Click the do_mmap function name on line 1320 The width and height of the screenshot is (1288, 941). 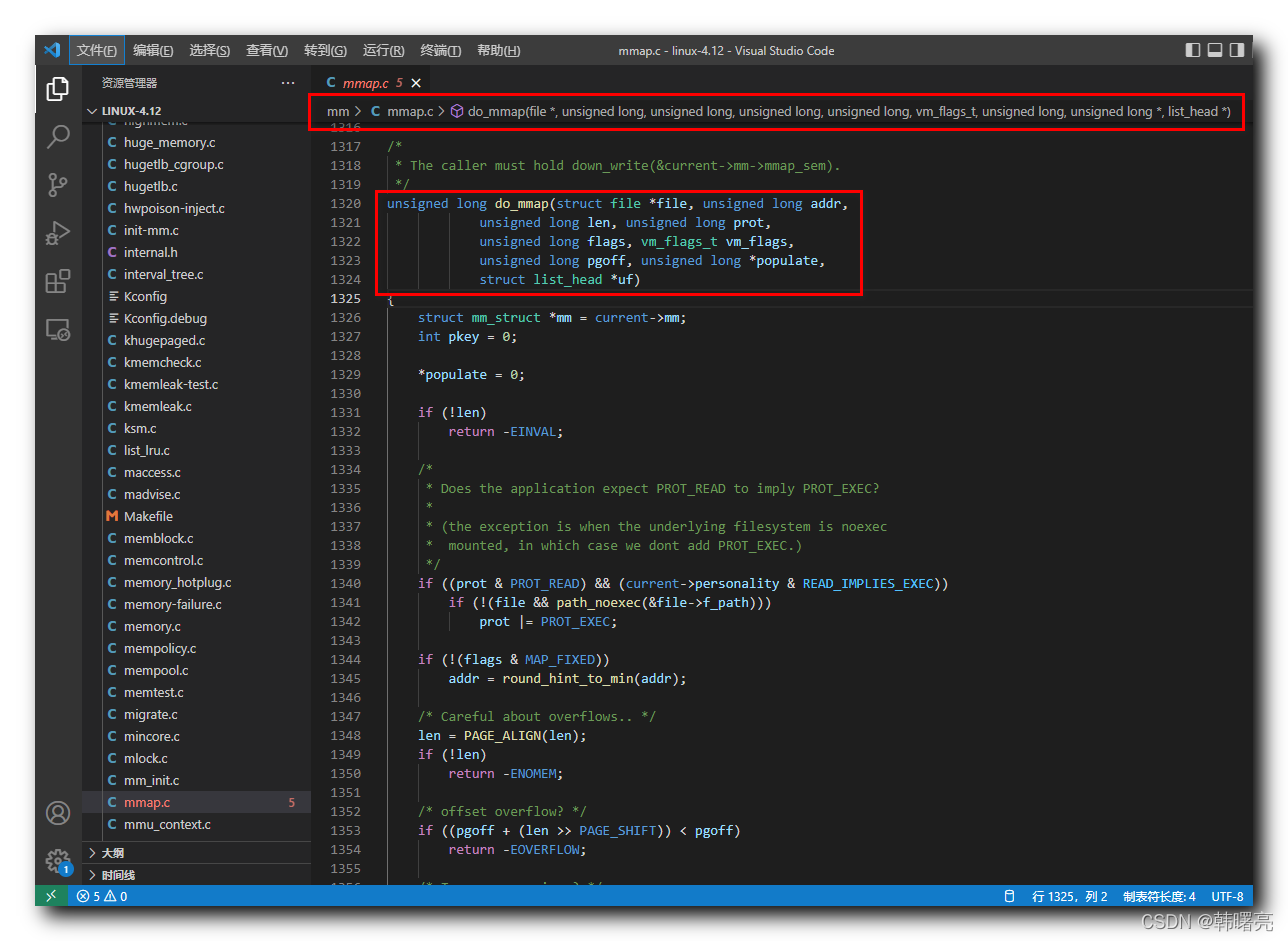click(521, 203)
